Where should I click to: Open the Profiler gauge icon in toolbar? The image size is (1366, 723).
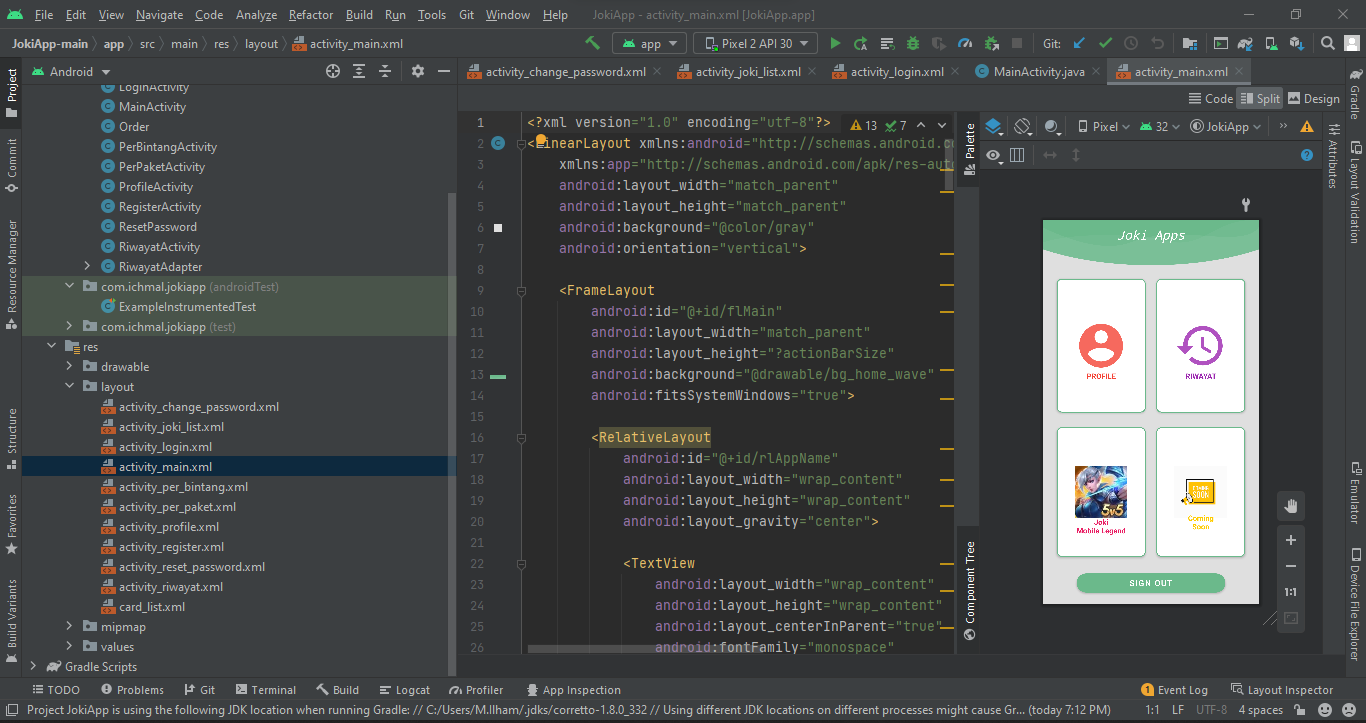965,44
